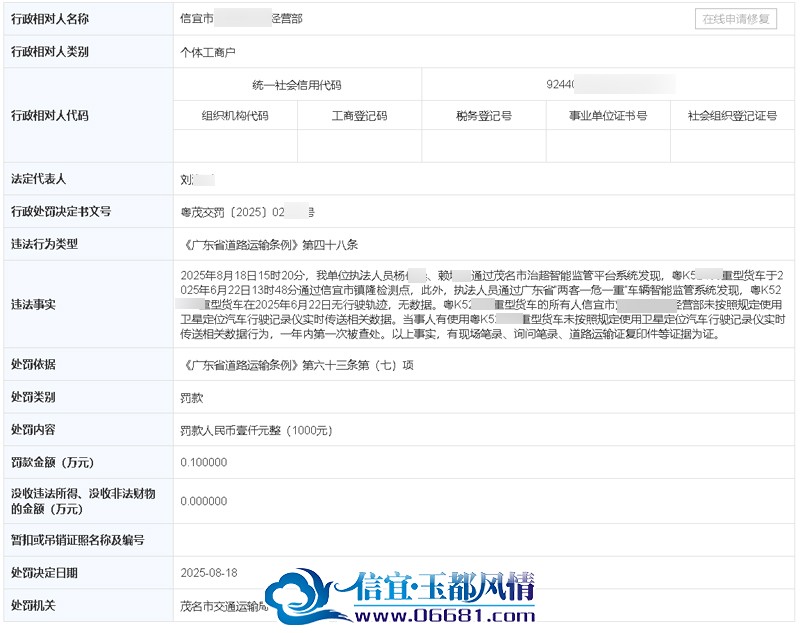This screenshot has width=800, height=633.
Task: Select the date 2025-08-18
Action: tap(209, 573)
